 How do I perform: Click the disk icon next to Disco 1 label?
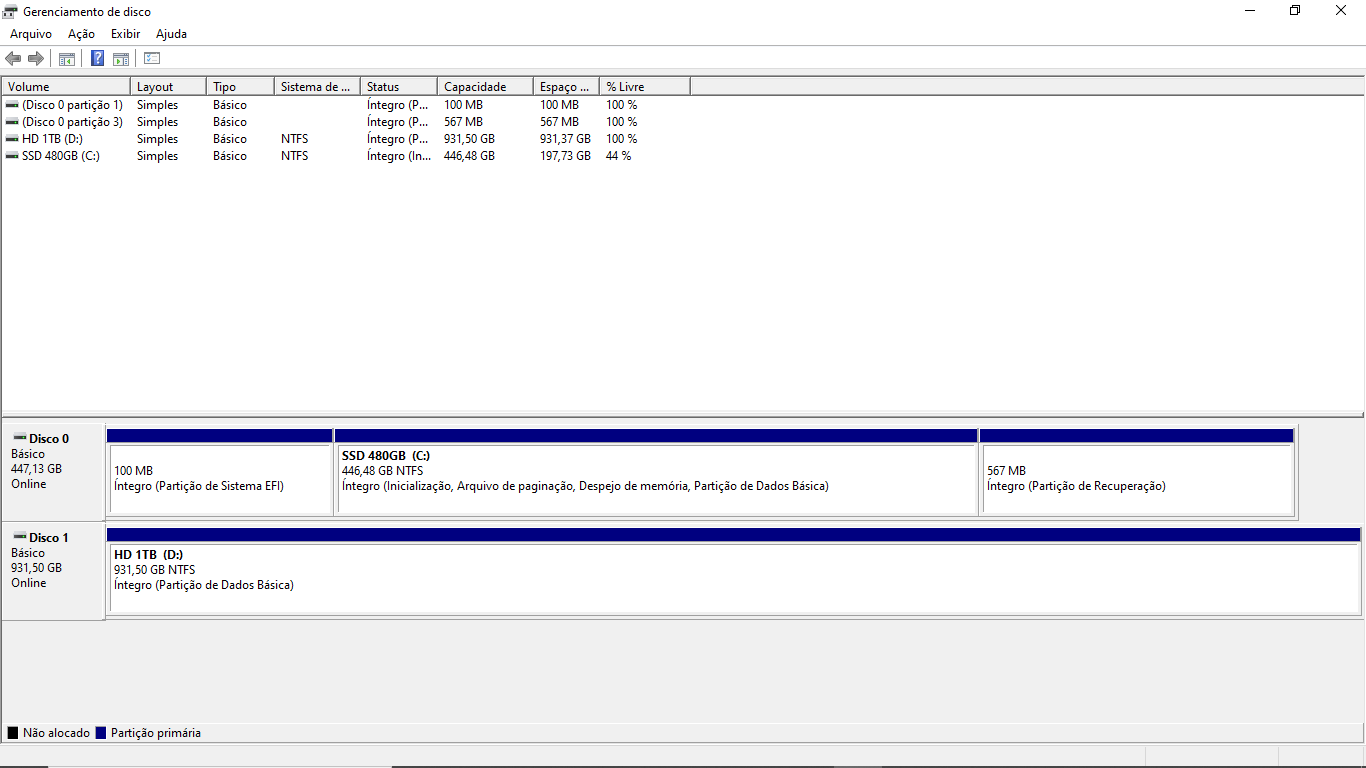pos(19,537)
